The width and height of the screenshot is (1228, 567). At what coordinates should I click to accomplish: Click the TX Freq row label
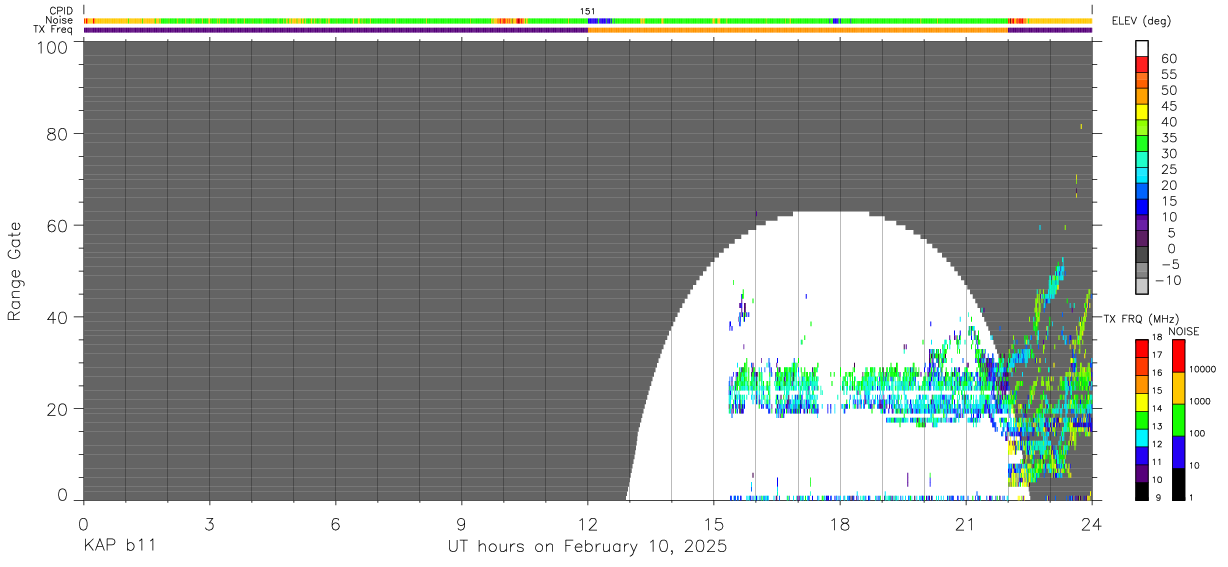[x=54, y=29]
